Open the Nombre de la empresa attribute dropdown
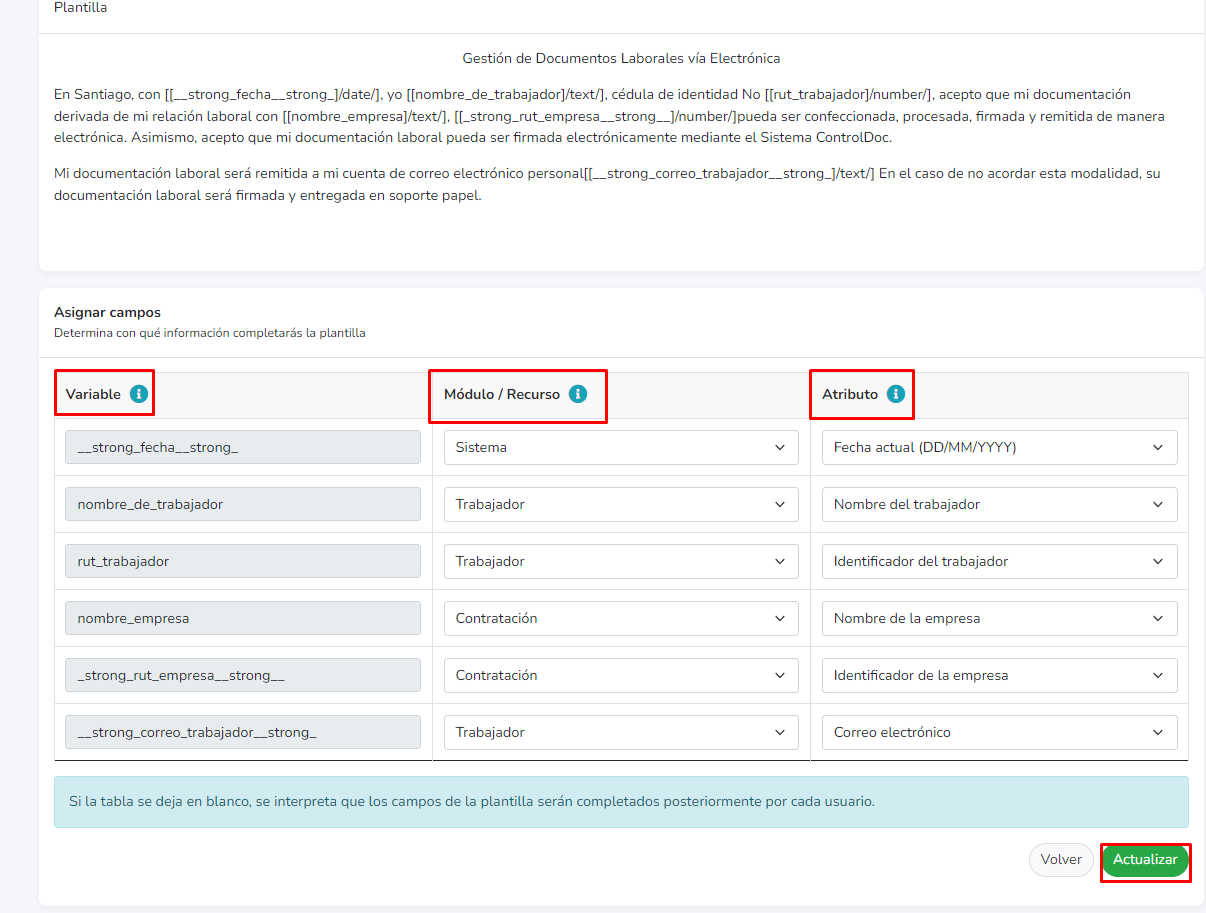Viewport: 1206px width, 913px height. 999,618
